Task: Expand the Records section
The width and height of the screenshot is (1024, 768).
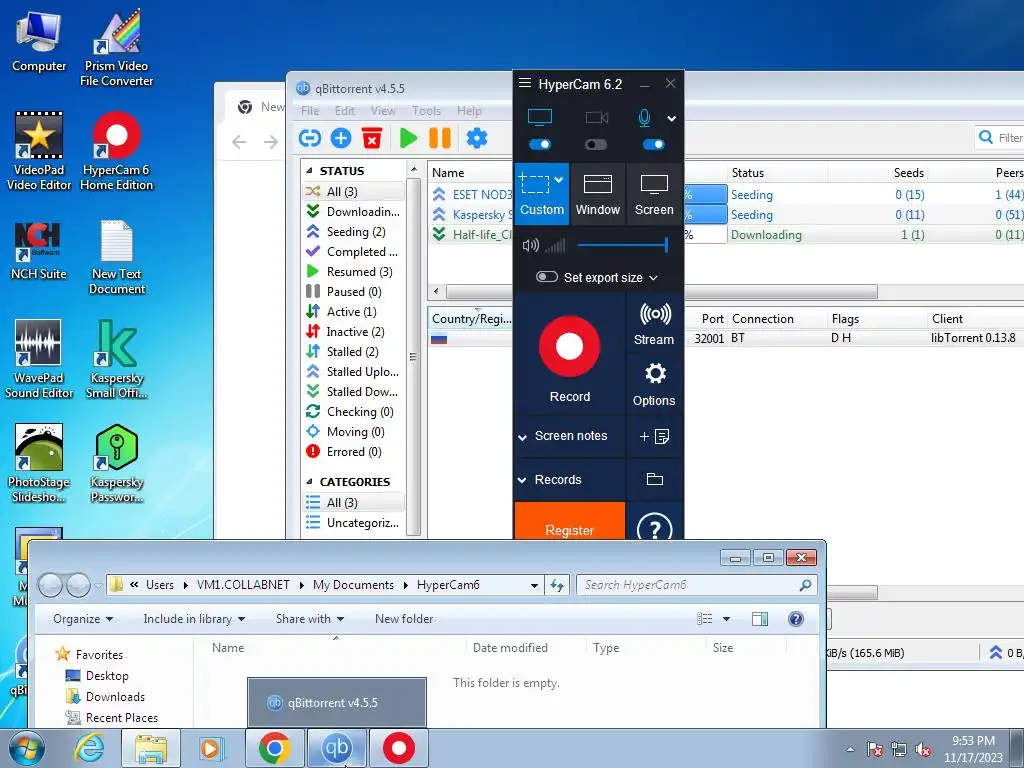Action: [522, 480]
